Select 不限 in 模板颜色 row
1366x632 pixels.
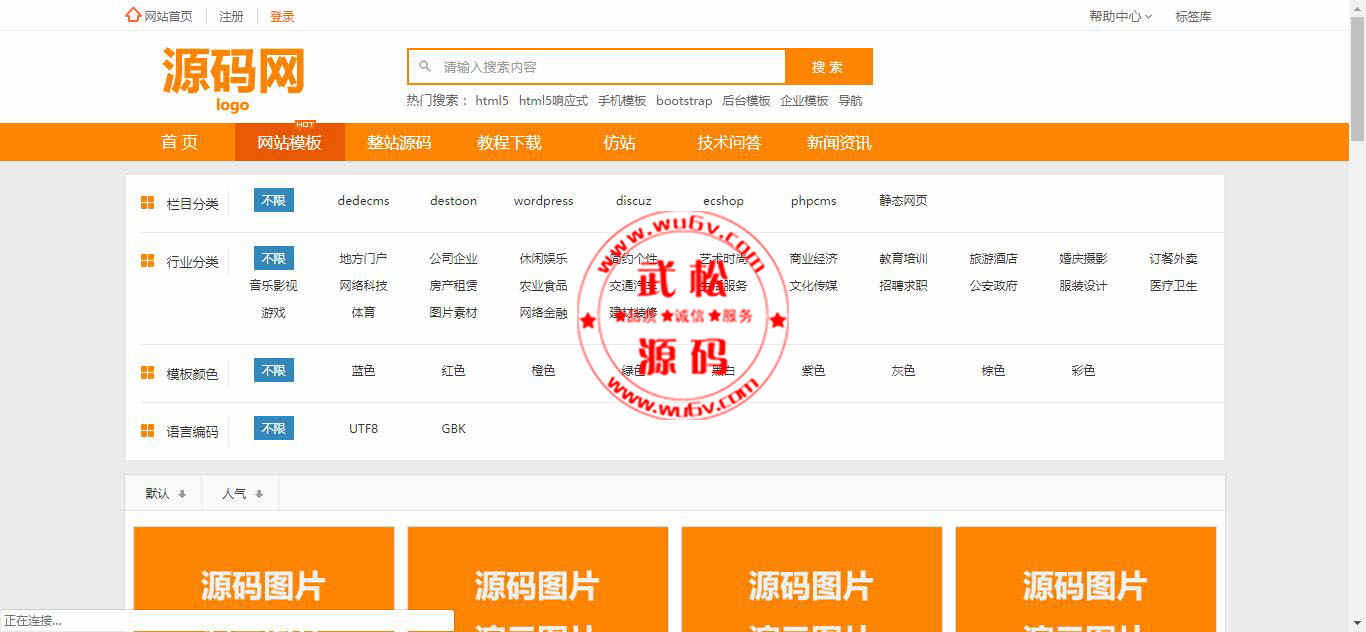point(274,371)
